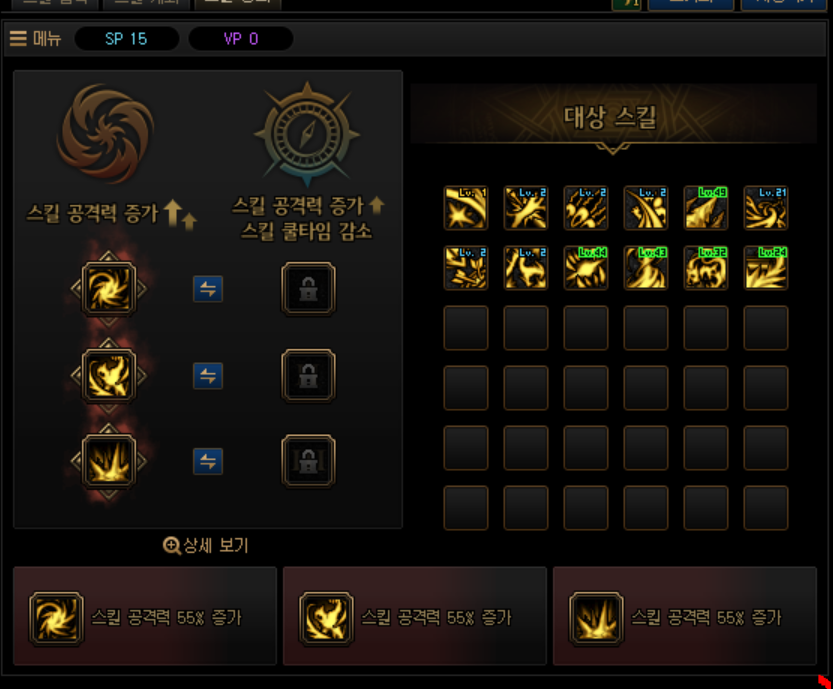This screenshot has width=833, height=689.
Task: Choose the Lv.44 target skill icon
Action: click(586, 268)
